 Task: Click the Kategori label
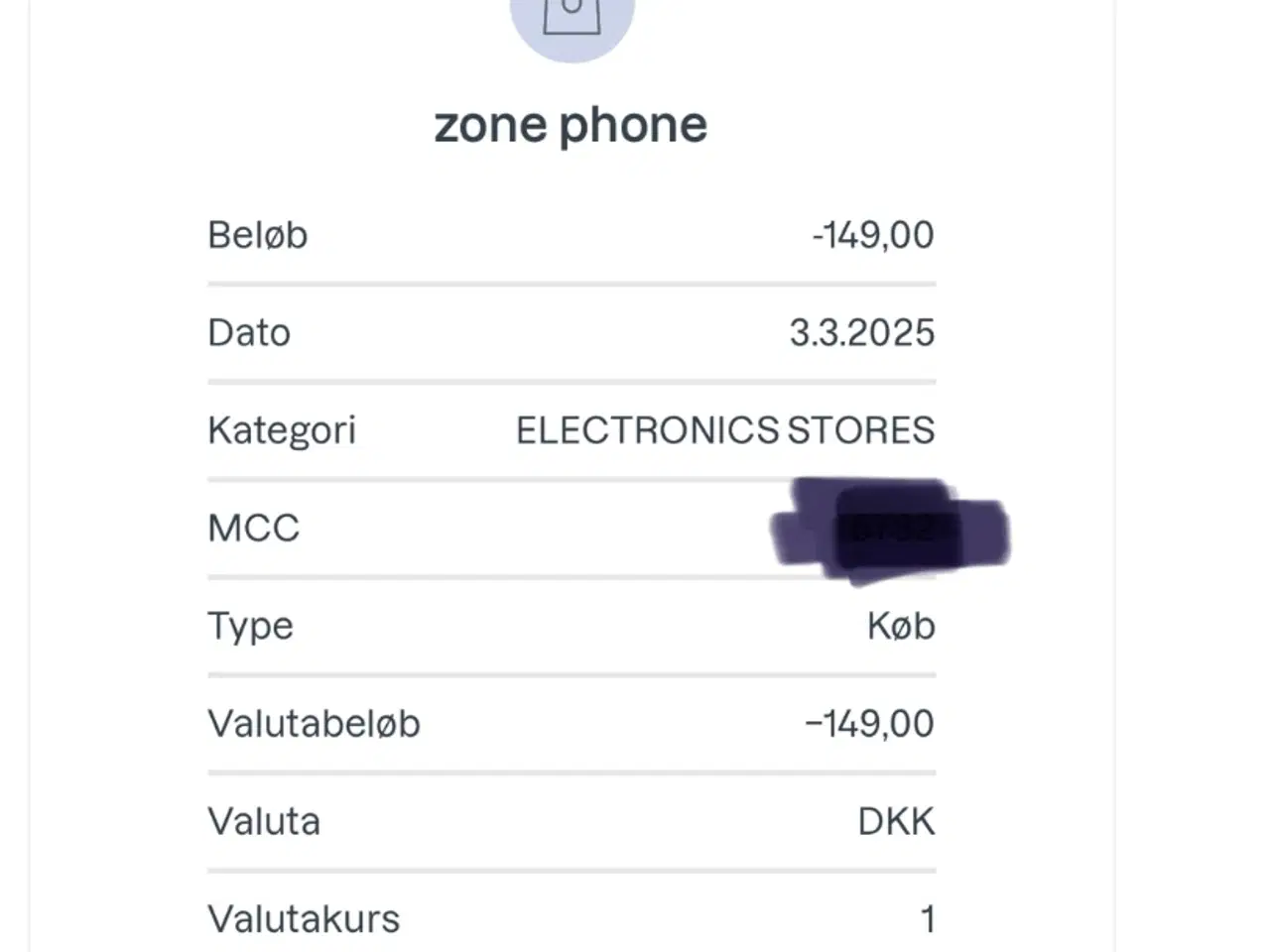(282, 430)
